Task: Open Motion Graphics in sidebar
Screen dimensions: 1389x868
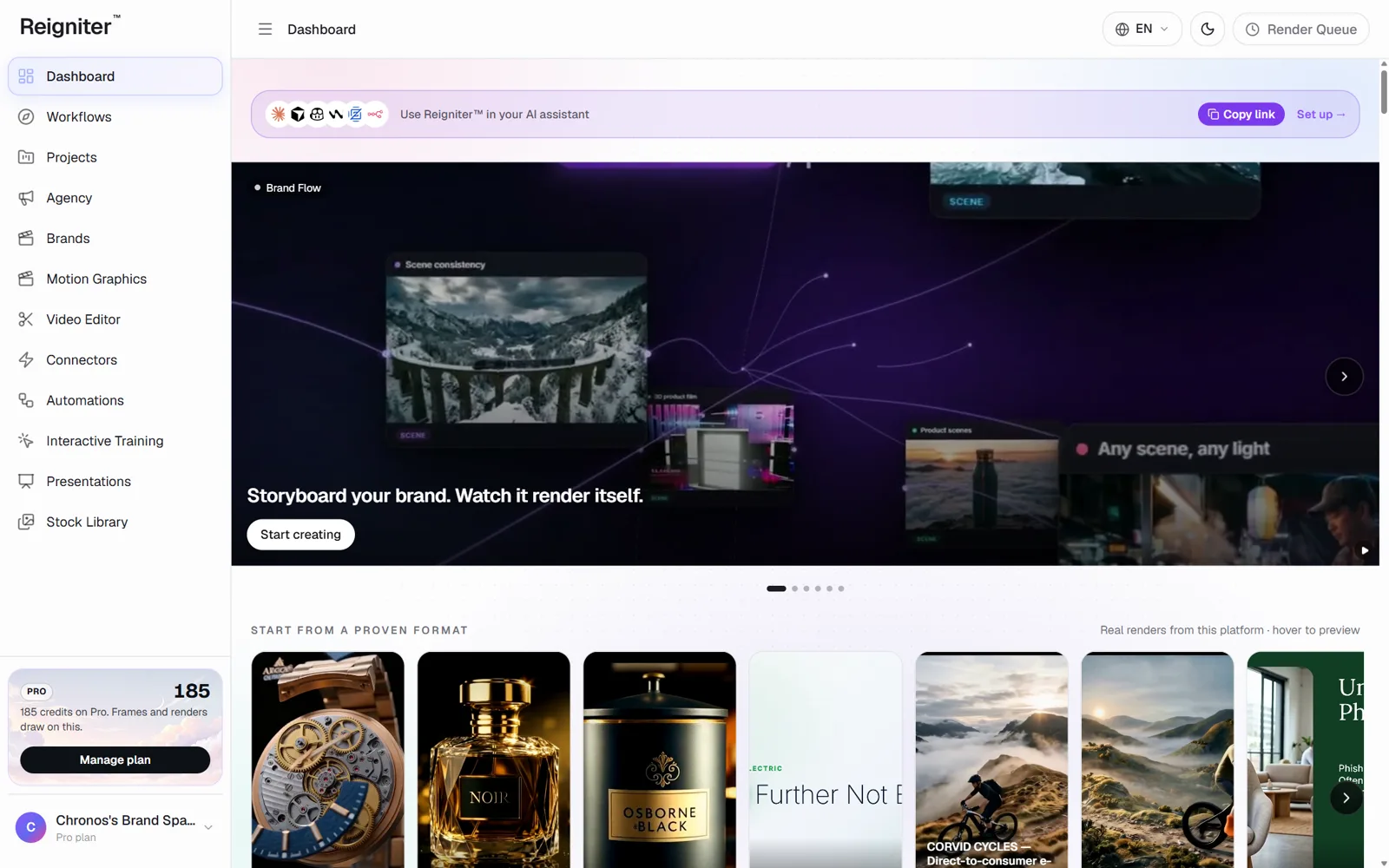Action: pyautogui.click(x=115, y=279)
